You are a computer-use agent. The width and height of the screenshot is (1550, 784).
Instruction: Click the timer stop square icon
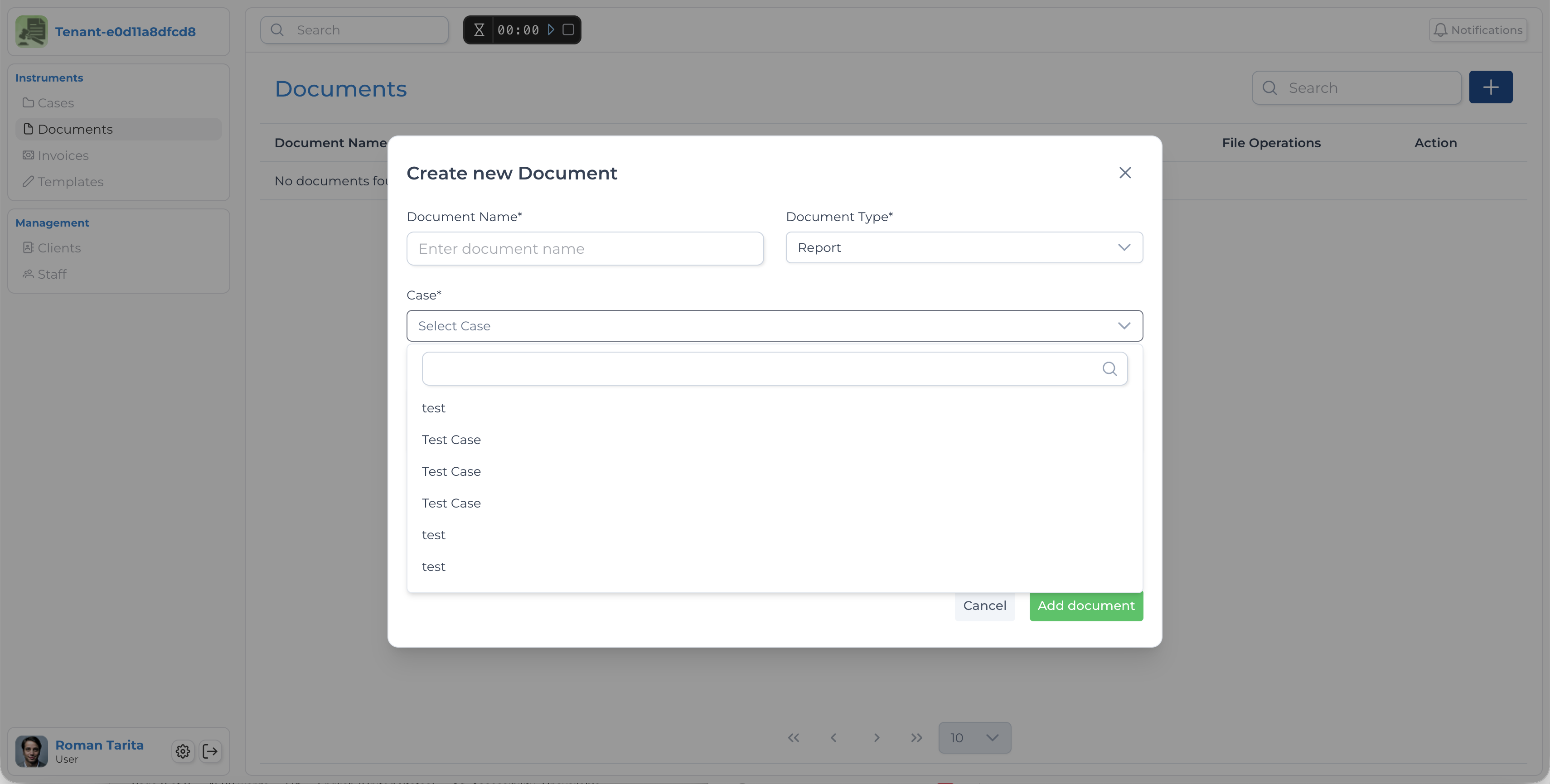[568, 29]
